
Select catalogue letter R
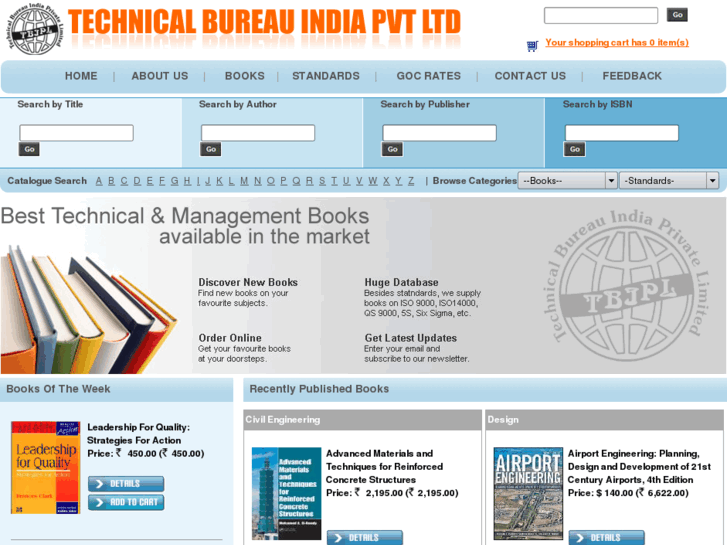pos(309,181)
